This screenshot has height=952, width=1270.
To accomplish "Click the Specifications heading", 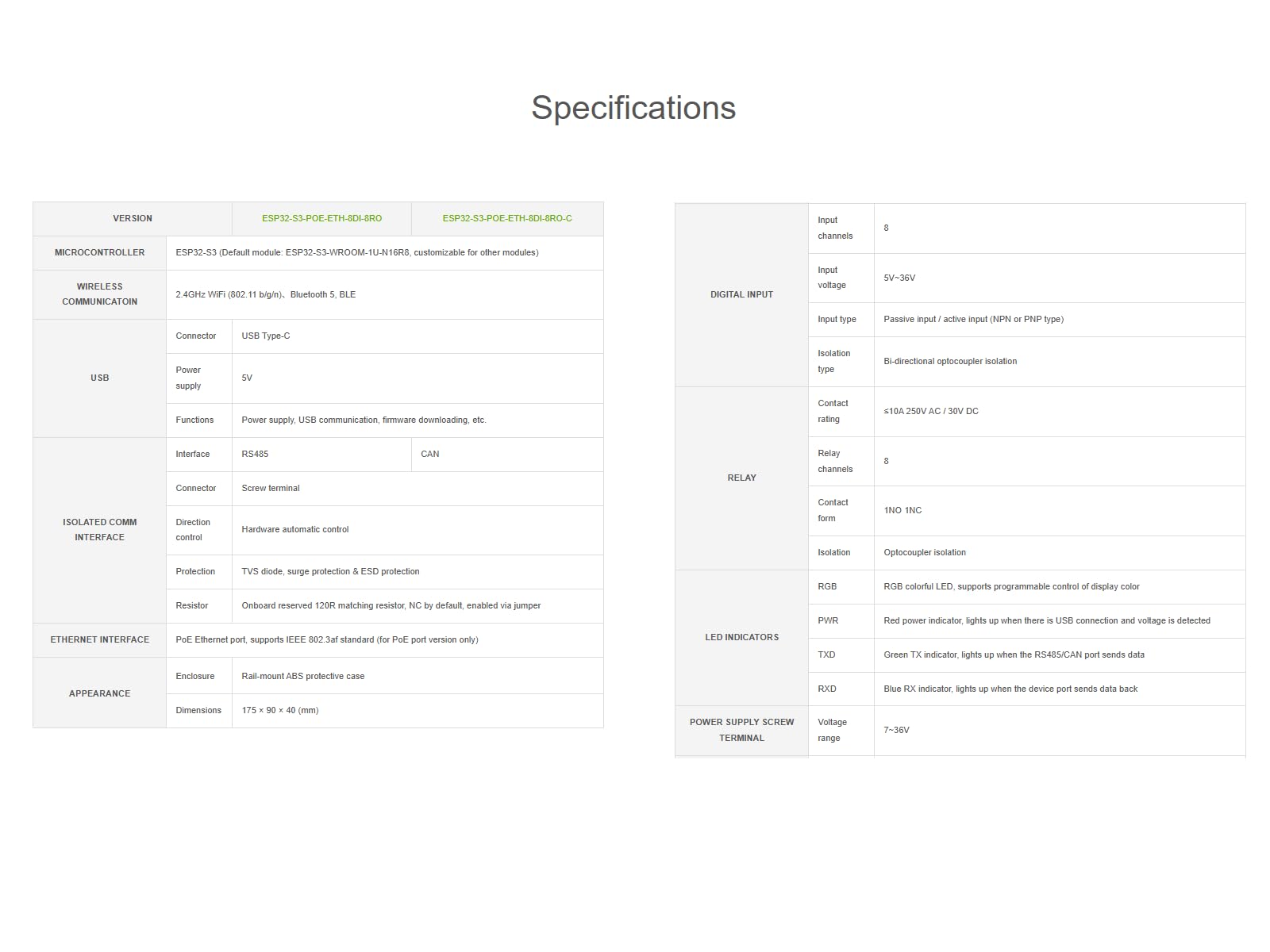I will click(x=633, y=108).
